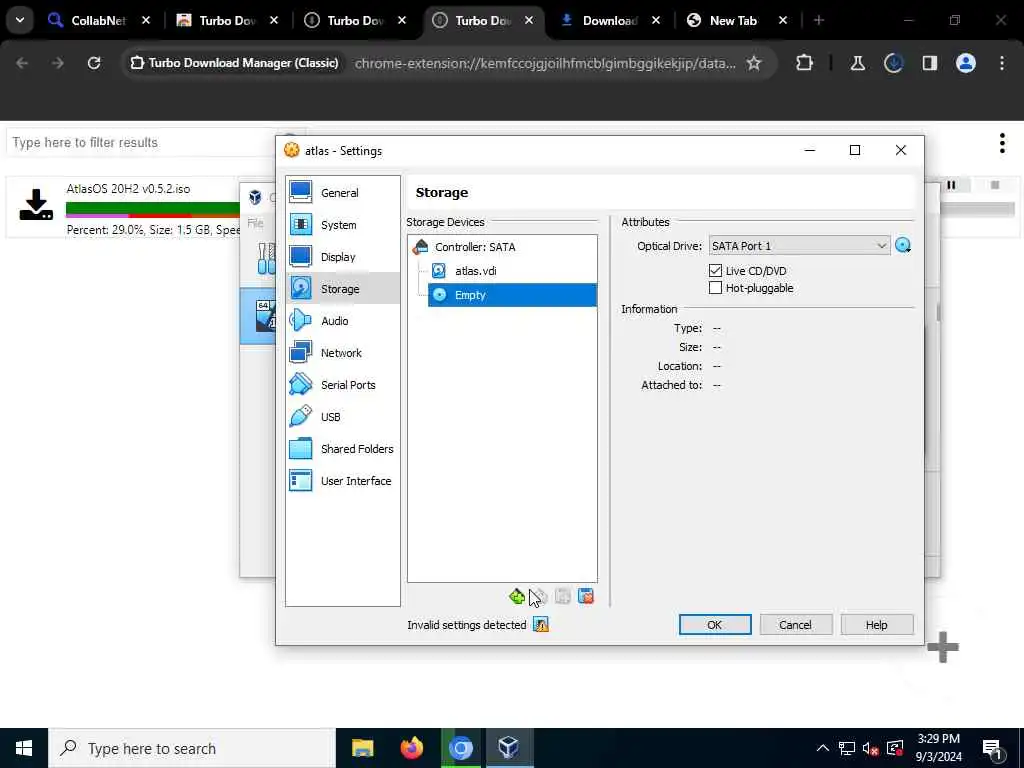Image resolution: width=1024 pixels, height=768 pixels.
Task: Open the notification center icon
Action: (x=992, y=749)
